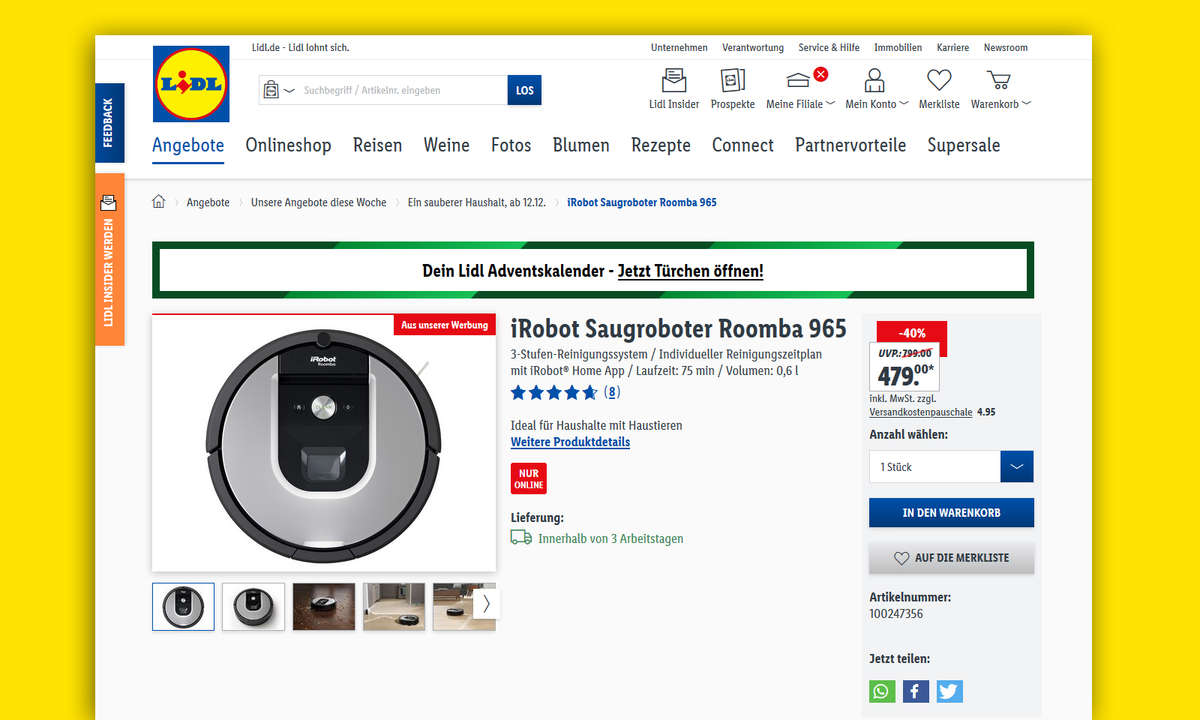Open the Merkliste heart icon
This screenshot has width=1200, height=720.
point(939,81)
